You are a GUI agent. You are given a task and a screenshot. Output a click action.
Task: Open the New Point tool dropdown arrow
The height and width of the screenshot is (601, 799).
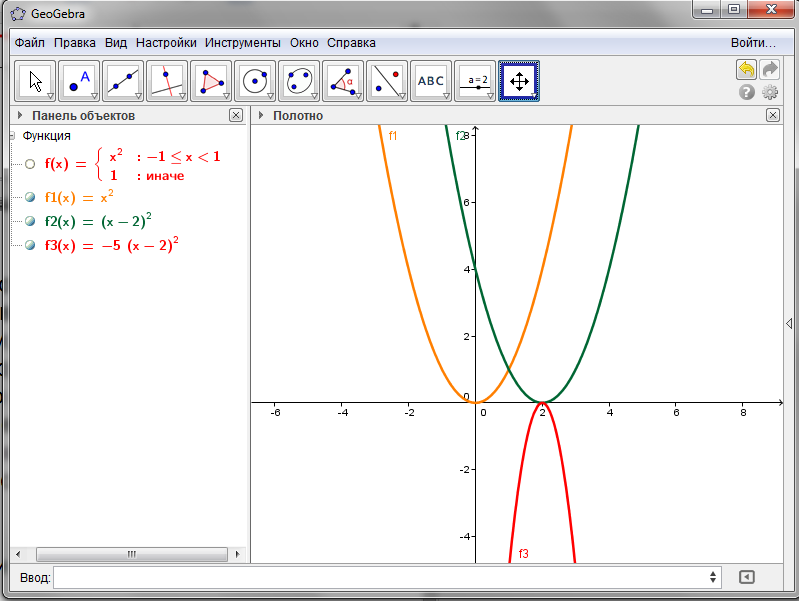click(x=94, y=96)
